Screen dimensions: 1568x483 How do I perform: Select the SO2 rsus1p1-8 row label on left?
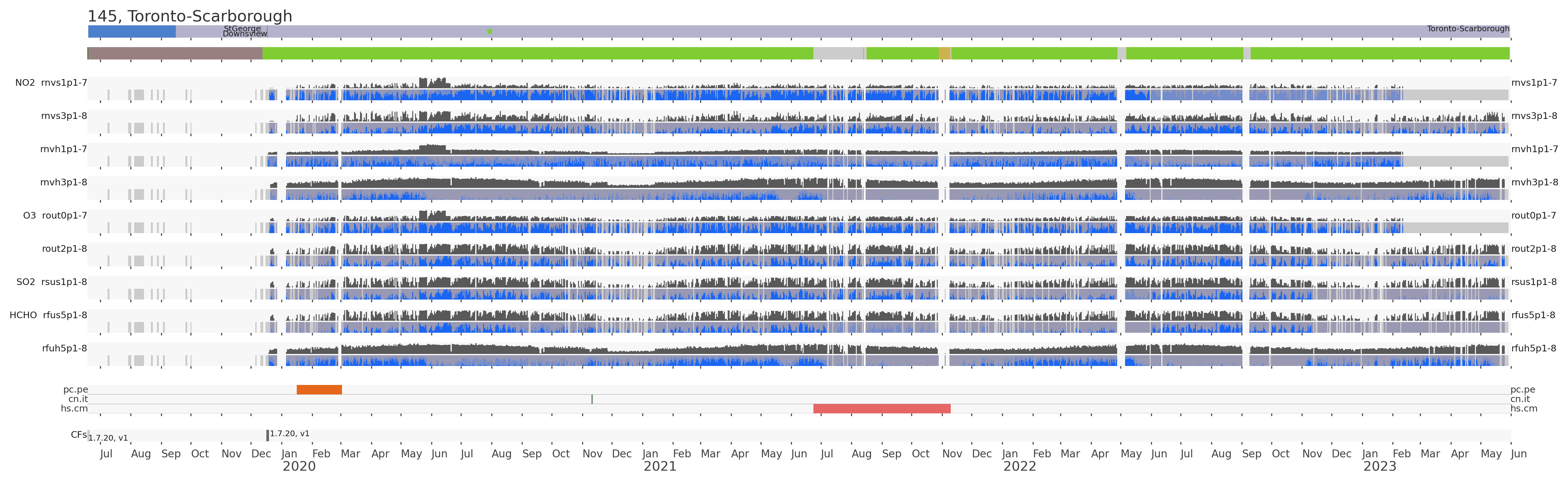tap(51, 282)
